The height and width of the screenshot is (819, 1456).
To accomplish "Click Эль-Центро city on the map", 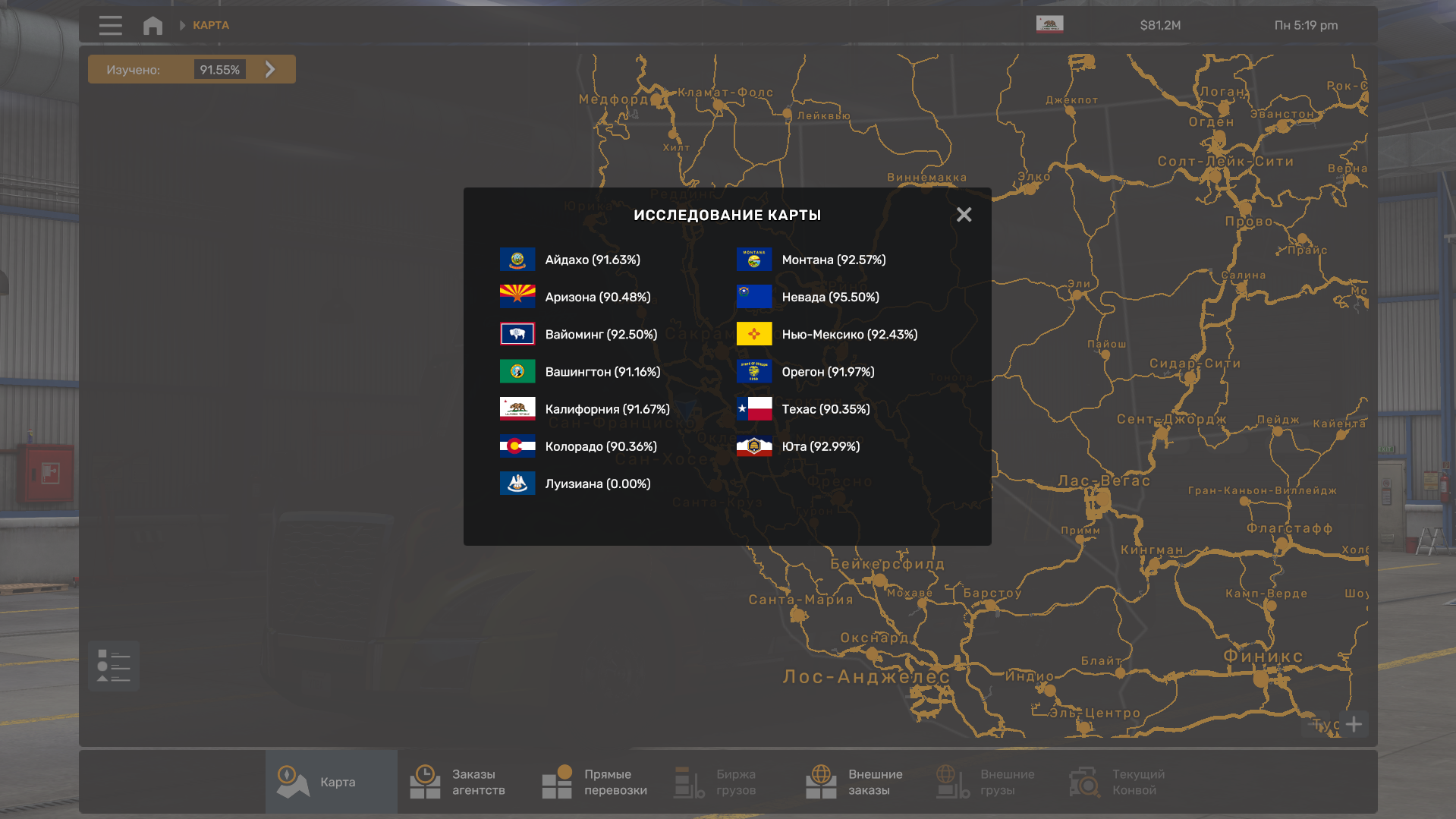I will (x=1095, y=713).
